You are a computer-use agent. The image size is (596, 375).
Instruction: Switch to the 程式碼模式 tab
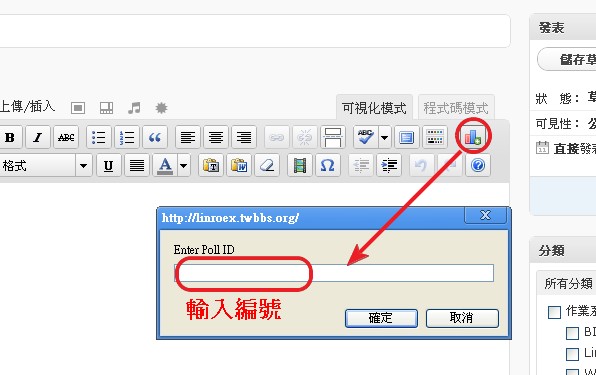(x=456, y=108)
